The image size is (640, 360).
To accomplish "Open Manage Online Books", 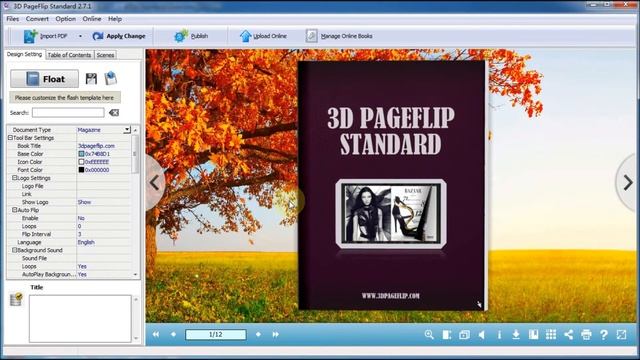I will pyautogui.click(x=339, y=36).
